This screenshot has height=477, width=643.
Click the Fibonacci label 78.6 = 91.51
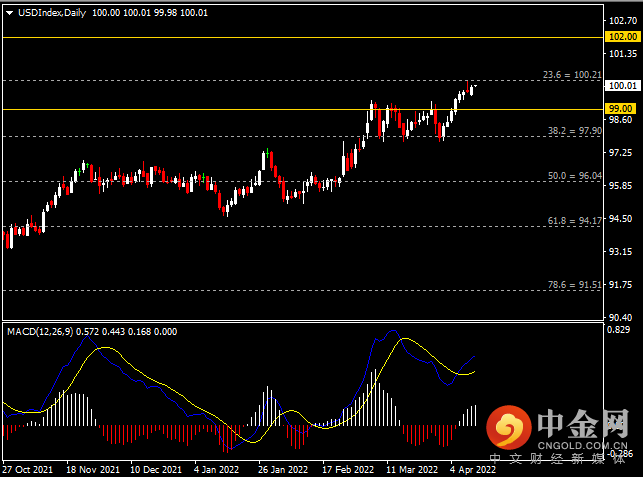(x=575, y=285)
